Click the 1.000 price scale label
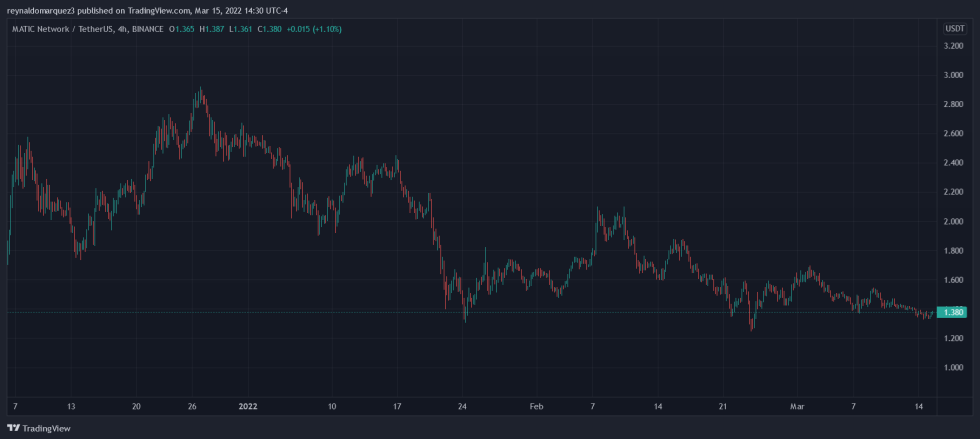This screenshot has width=980, height=439. (x=954, y=367)
